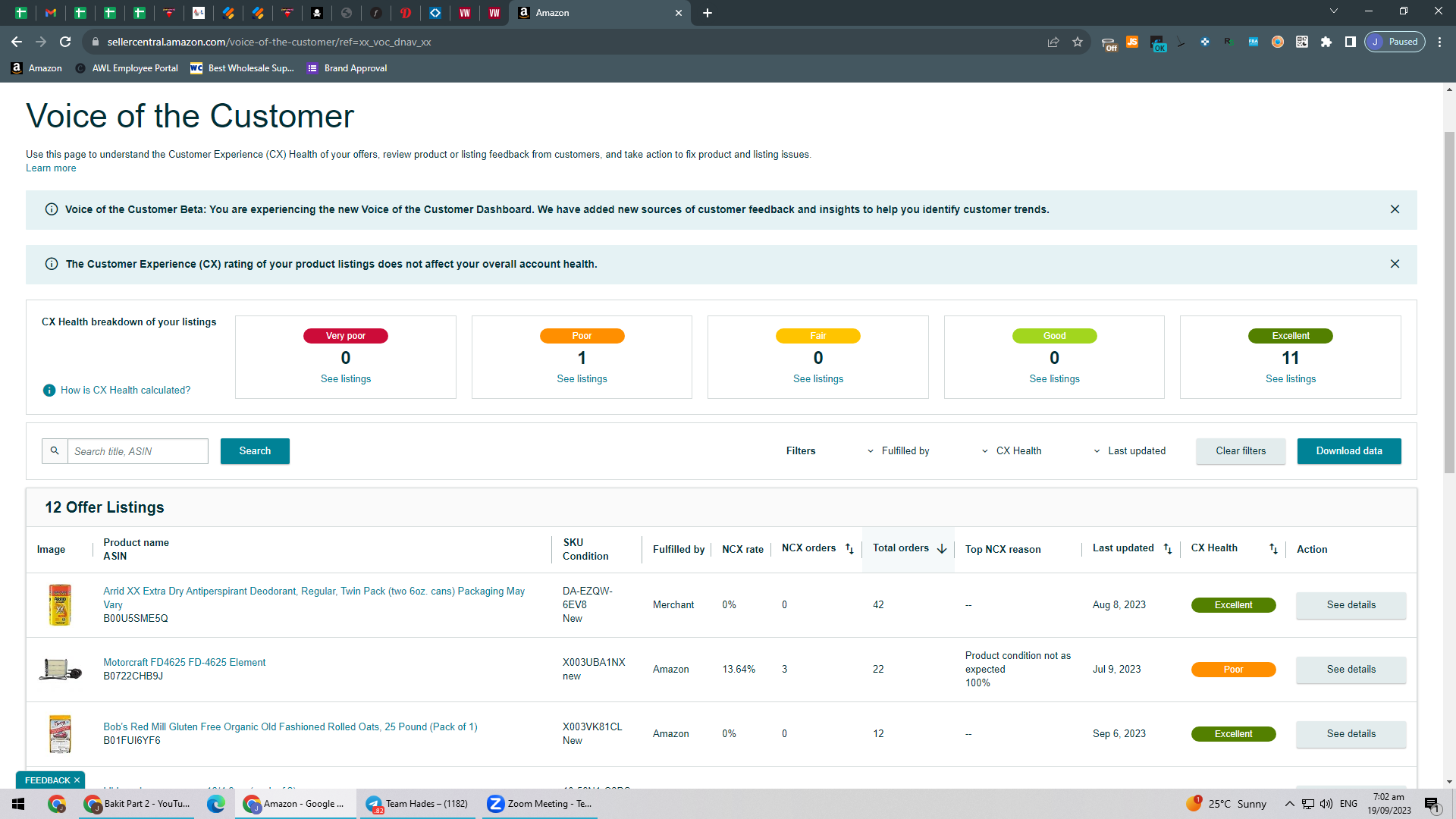Click the Download data button
1456x819 pixels.
point(1349,451)
